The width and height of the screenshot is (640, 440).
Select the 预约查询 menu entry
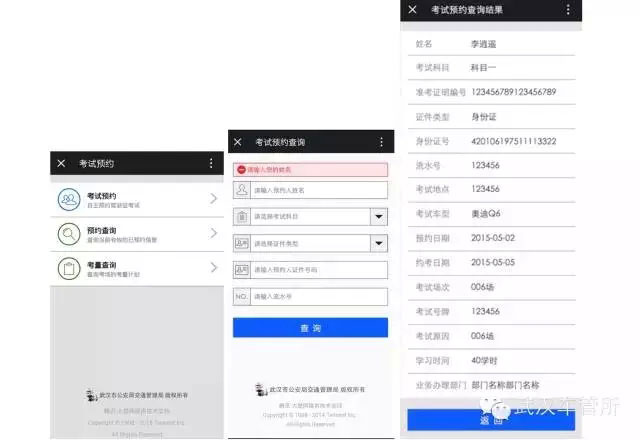(137, 234)
